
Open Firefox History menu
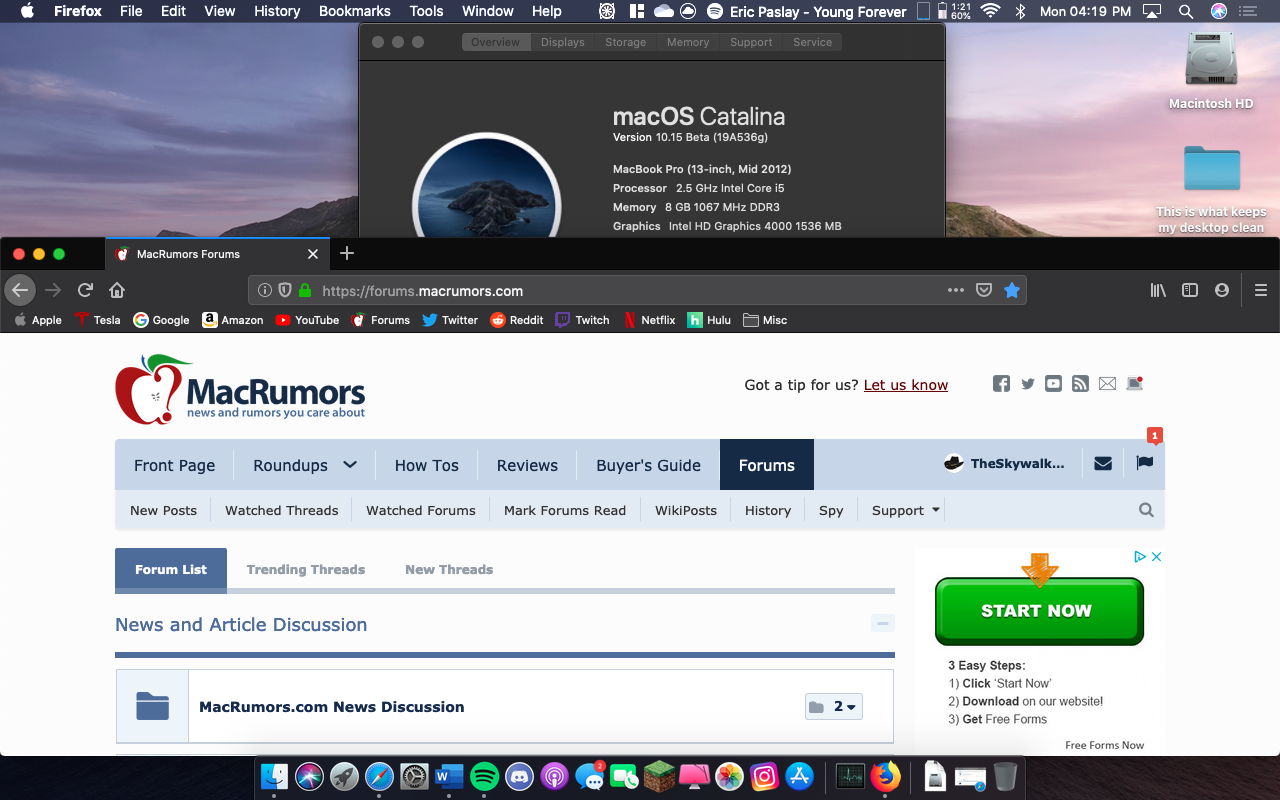click(277, 11)
